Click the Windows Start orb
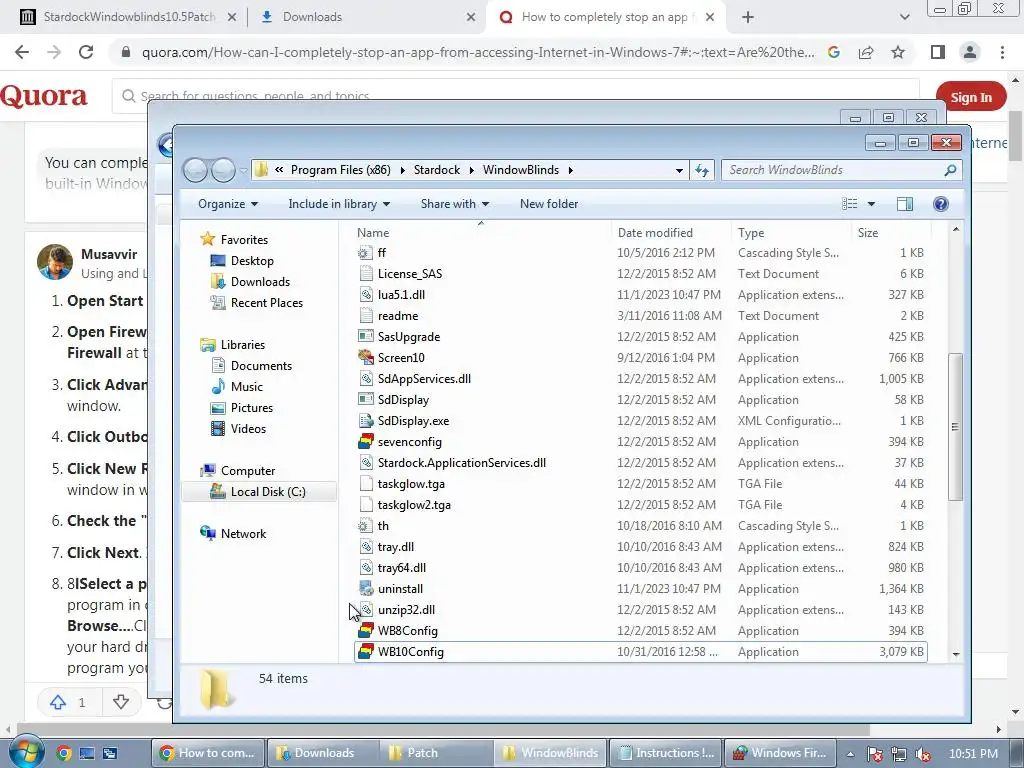1024x768 pixels. [x=26, y=752]
